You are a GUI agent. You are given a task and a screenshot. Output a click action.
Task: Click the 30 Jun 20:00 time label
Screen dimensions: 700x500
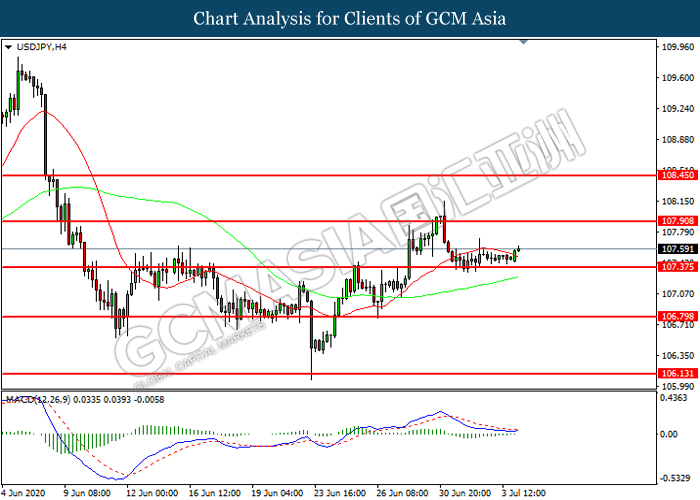(x=465, y=493)
